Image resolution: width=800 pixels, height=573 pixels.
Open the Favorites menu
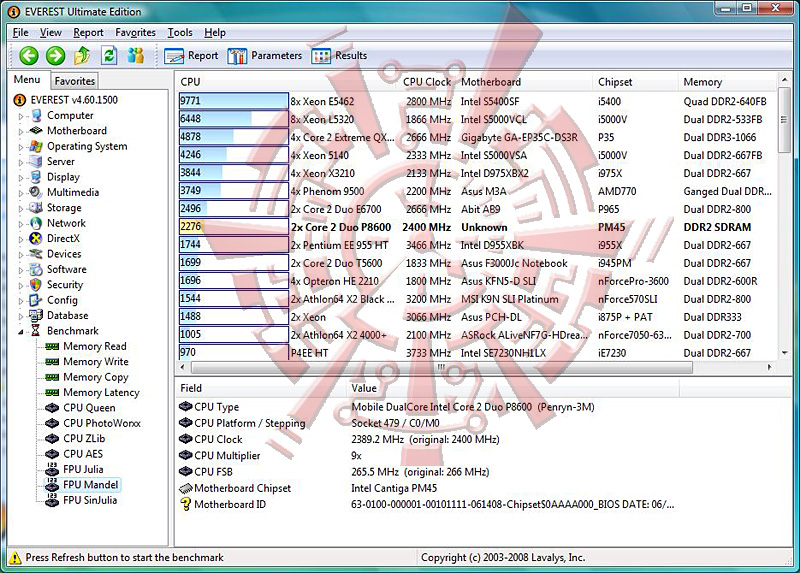click(x=135, y=33)
